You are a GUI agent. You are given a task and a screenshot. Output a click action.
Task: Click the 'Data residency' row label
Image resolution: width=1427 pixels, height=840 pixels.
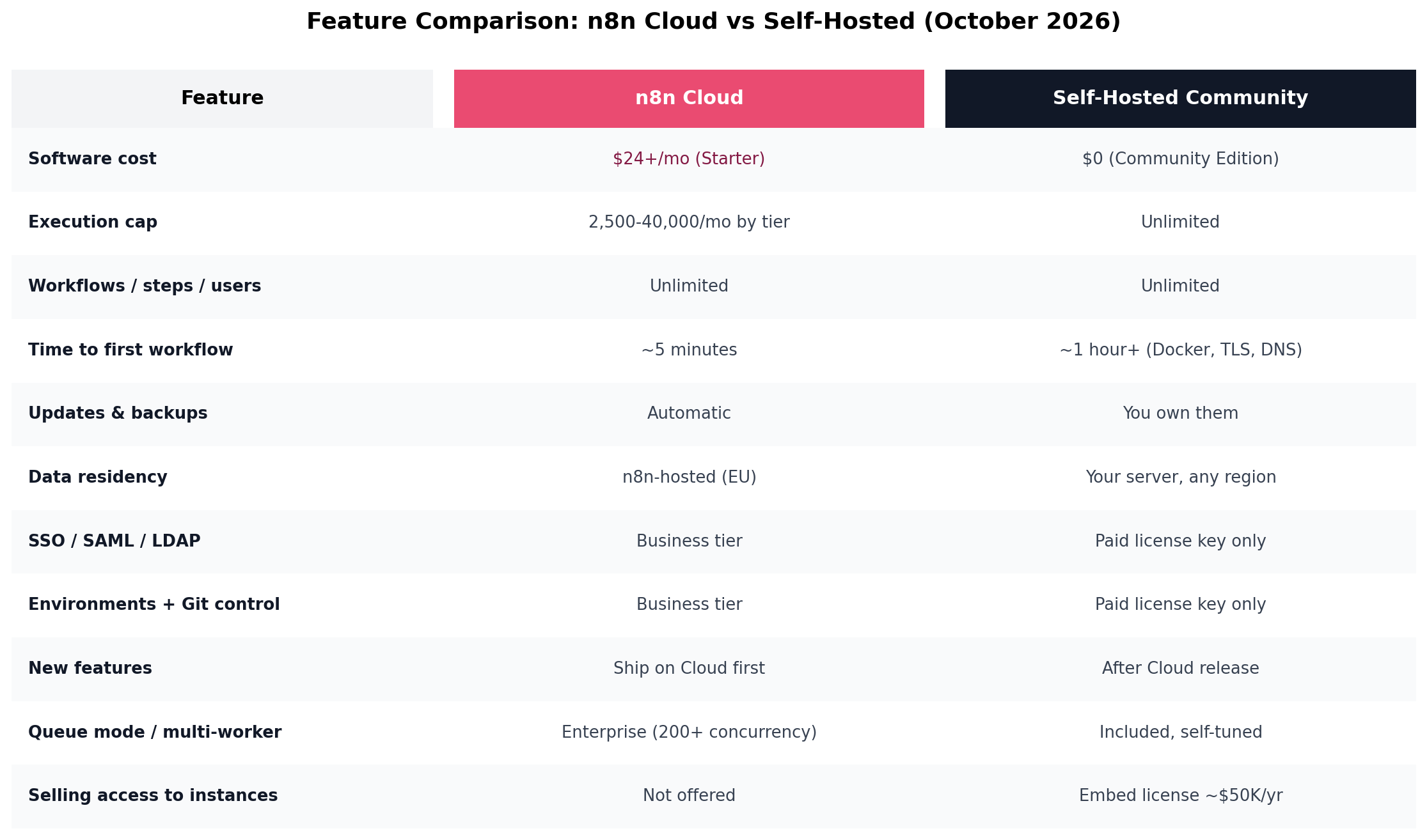[98, 478]
